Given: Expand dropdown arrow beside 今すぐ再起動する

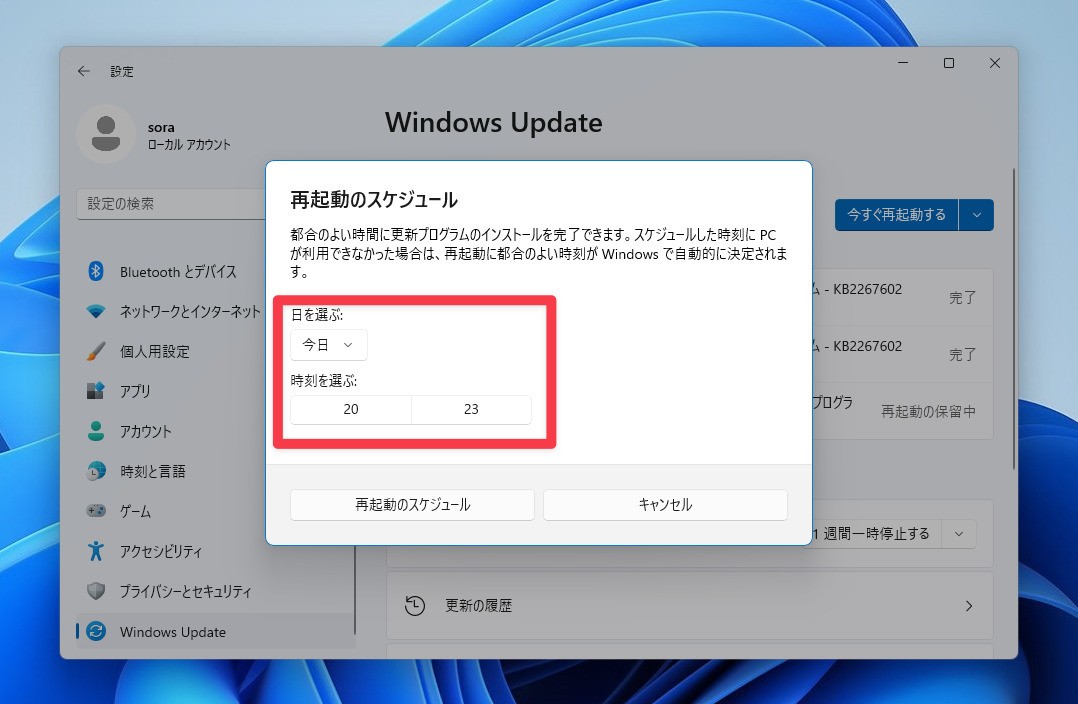Looking at the screenshot, I should (977, 215).
